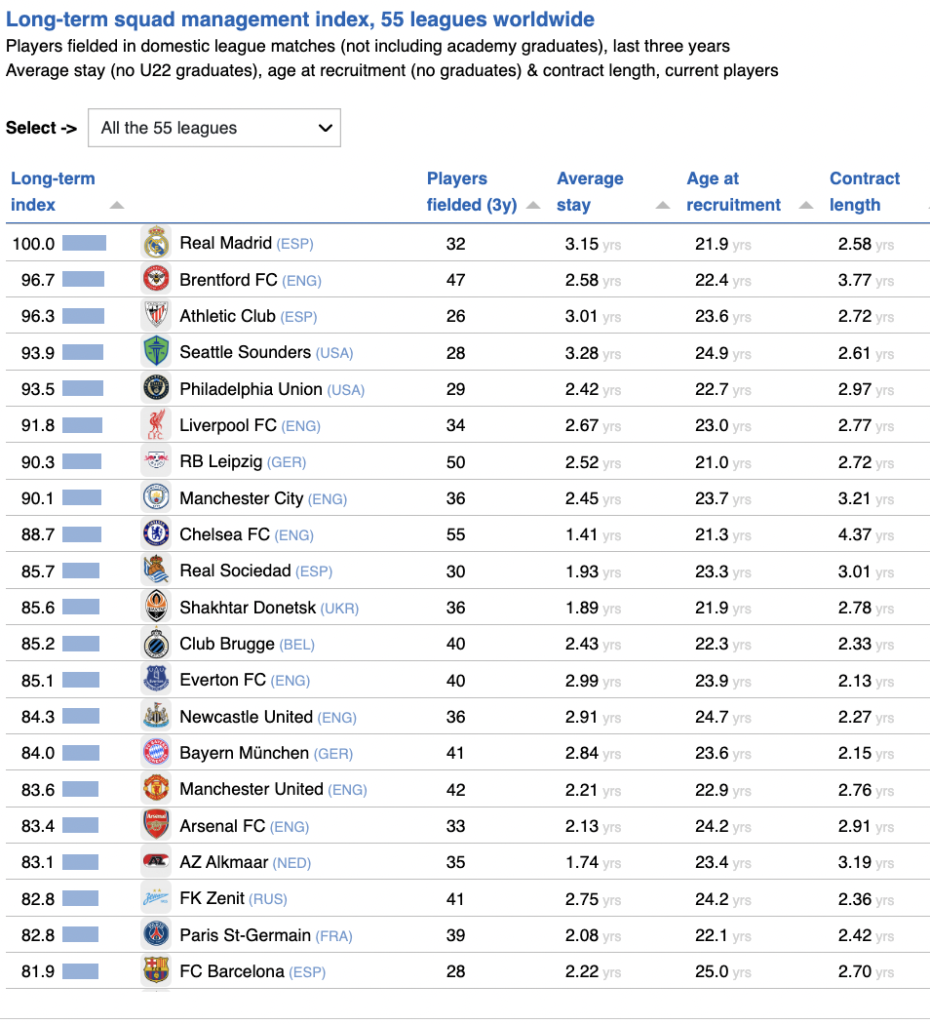Screen dimensions: 930x1024
Task: Click the Manchester City crest
Action: pyautogui.click(x=156, y=498)
